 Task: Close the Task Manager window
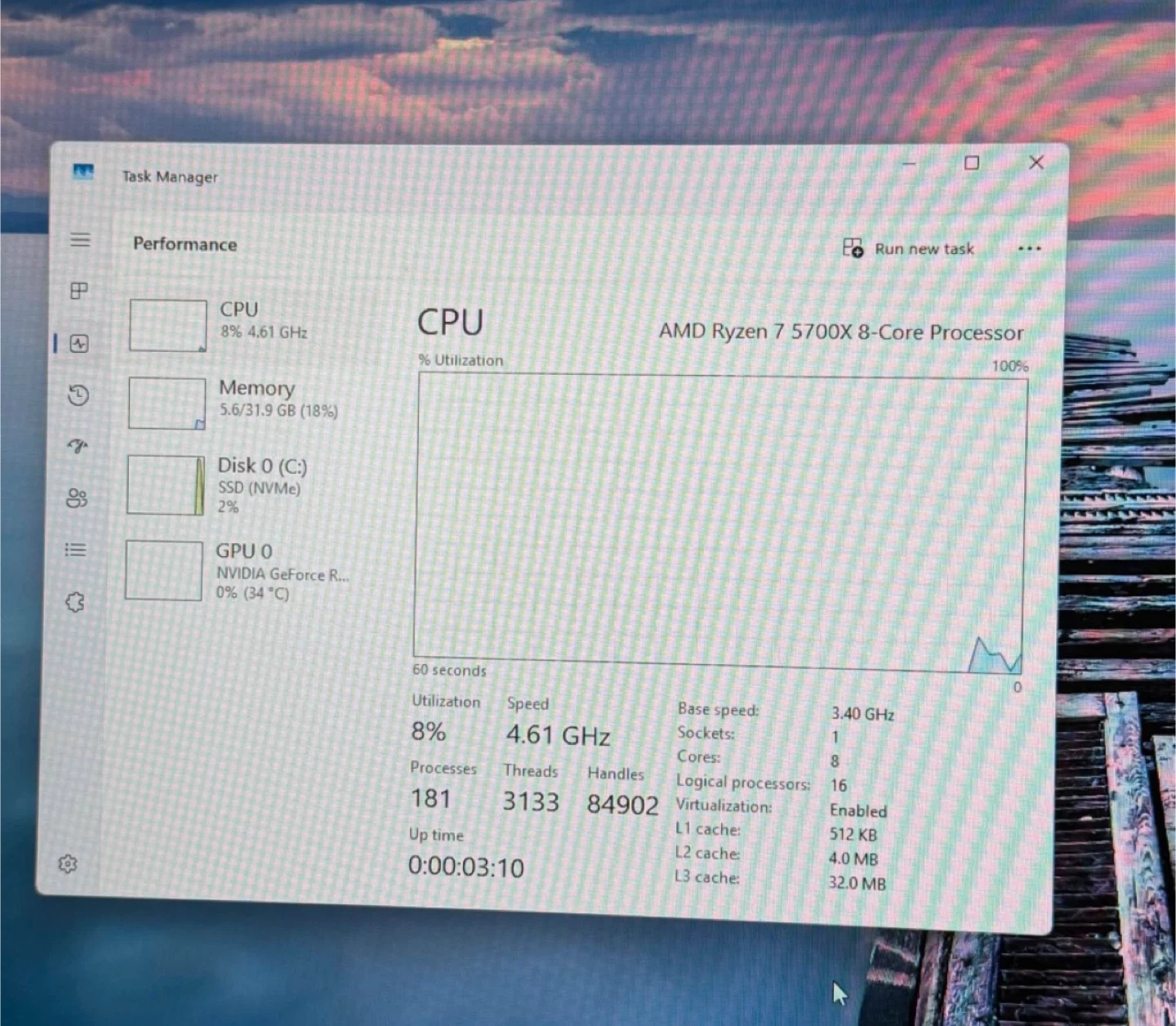[1036, 163]
